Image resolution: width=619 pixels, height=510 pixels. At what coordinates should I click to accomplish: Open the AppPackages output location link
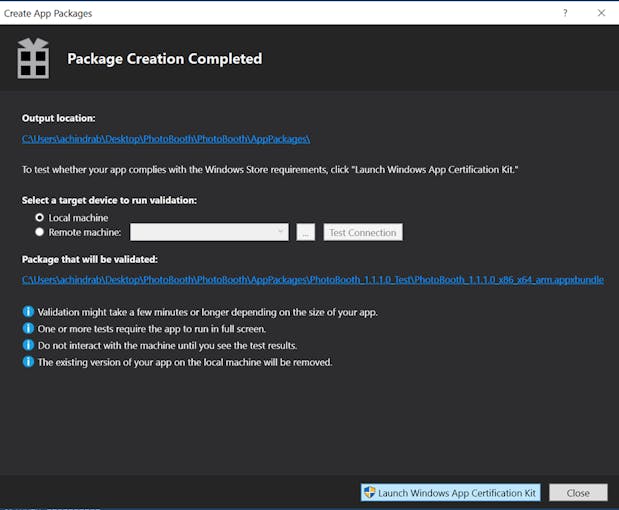(166, 139)
